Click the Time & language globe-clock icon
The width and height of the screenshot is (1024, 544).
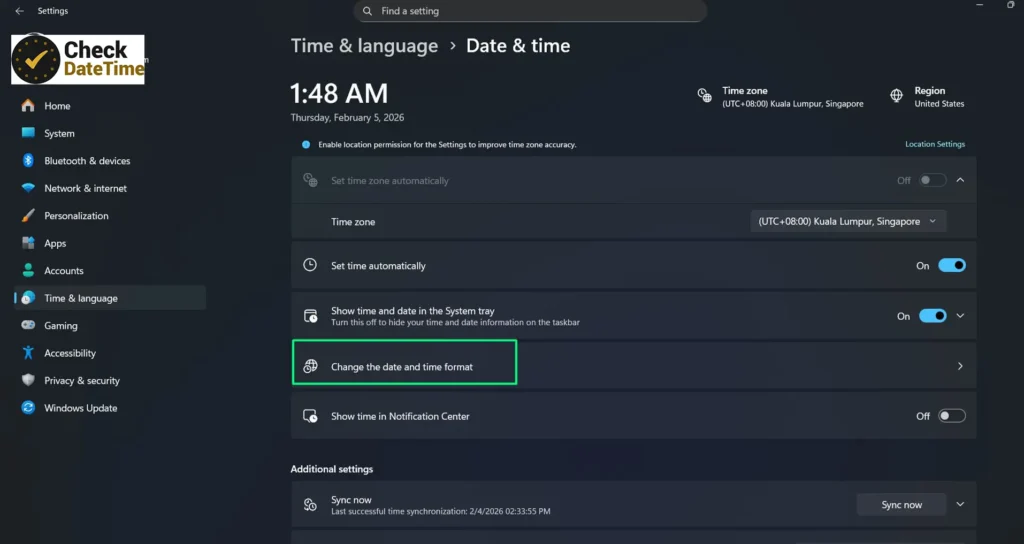[28, 298]
